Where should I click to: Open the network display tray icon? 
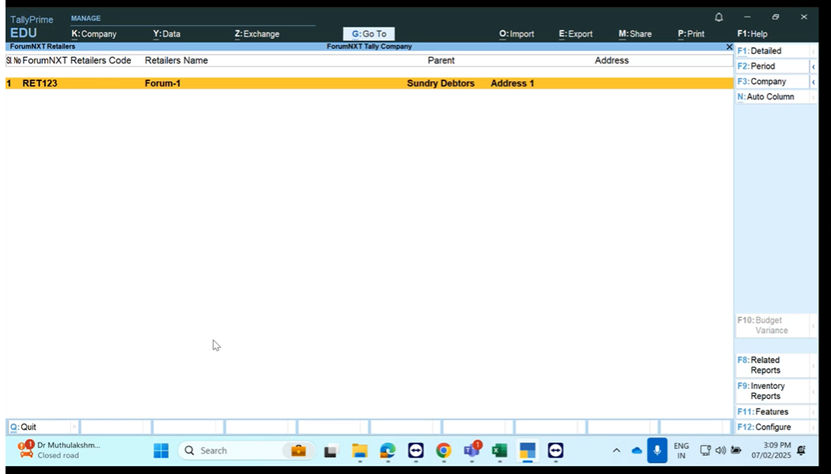click(705, 451)
